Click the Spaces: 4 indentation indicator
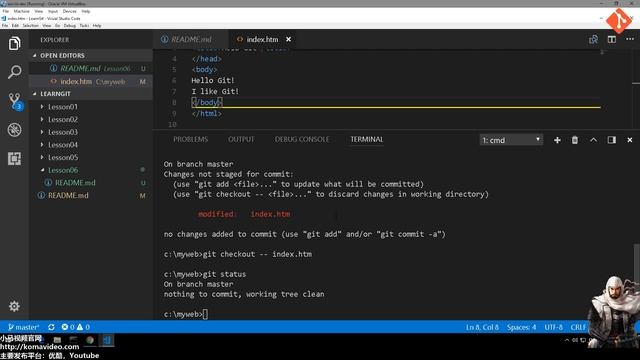640x360 pixels. 521,327
